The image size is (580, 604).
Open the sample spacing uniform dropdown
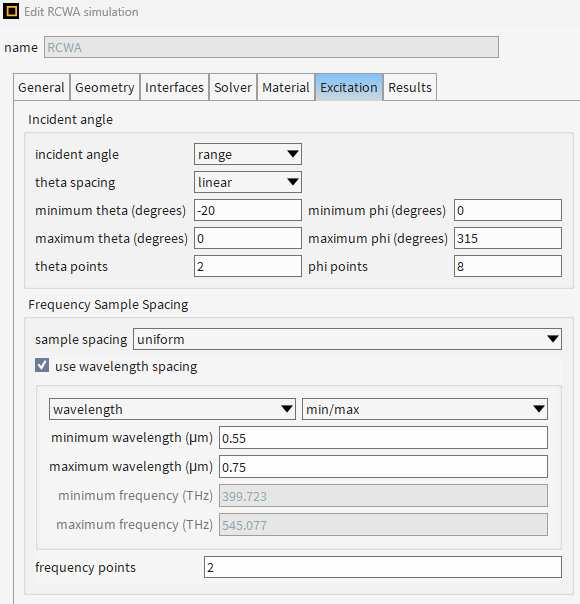(x=347, y=339)
